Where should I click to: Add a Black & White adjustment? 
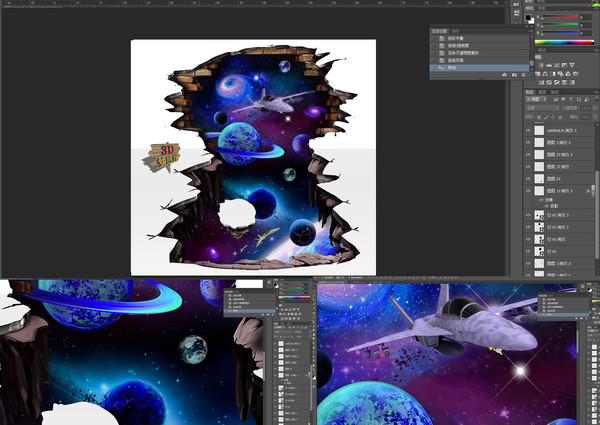(x=553, y=74)
